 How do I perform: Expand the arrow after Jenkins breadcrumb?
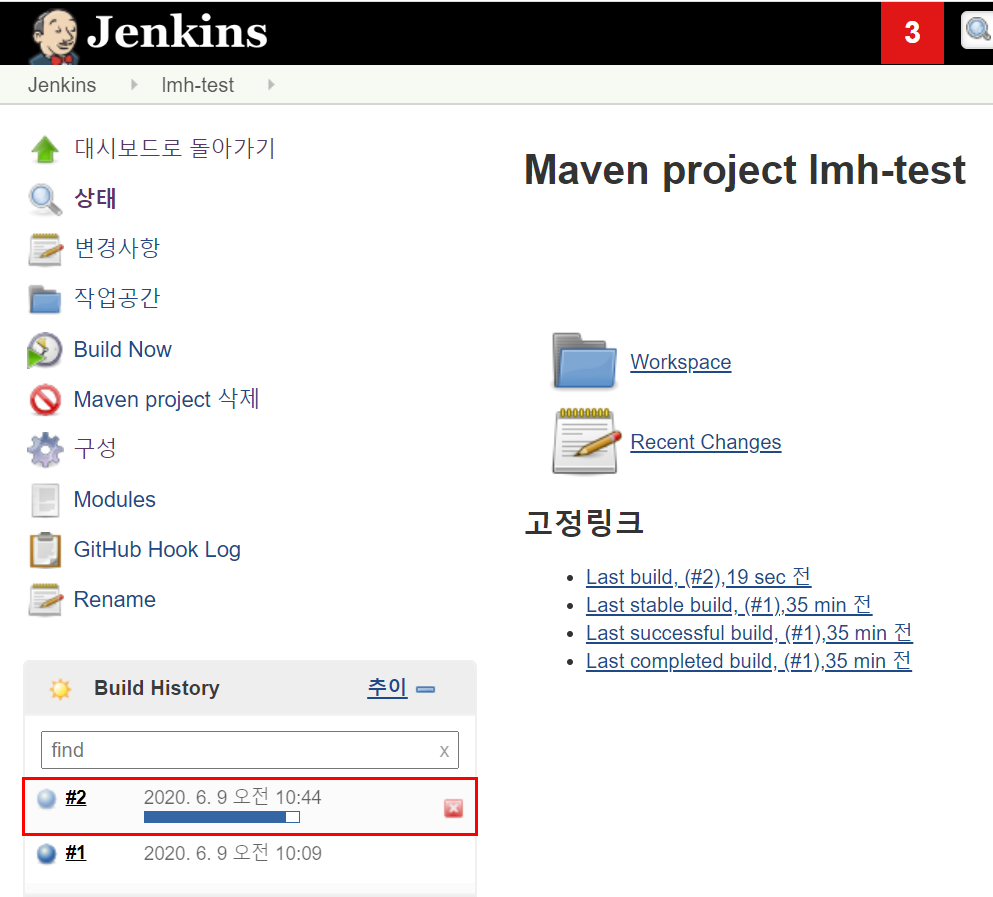coord(134,84)
